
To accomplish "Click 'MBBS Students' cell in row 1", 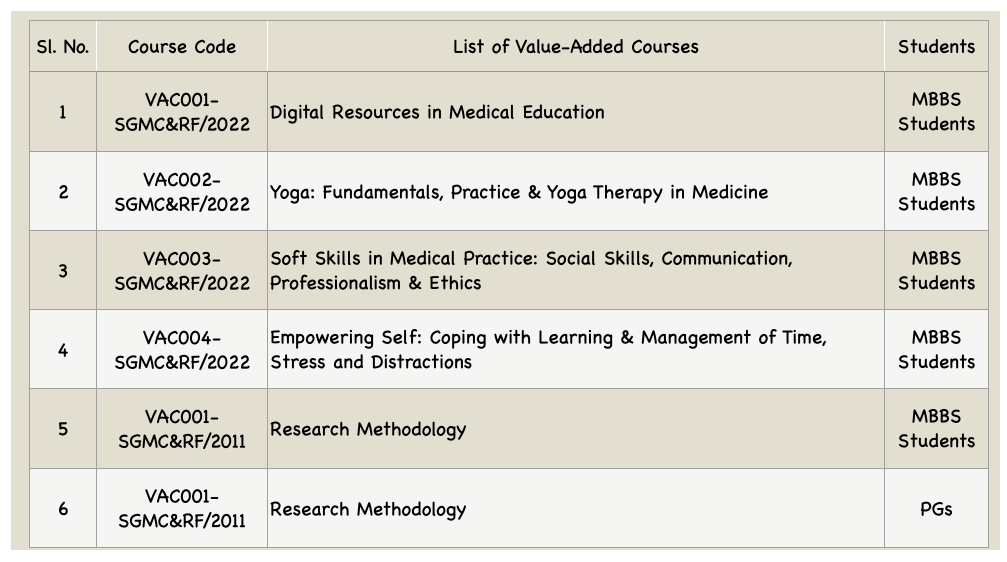I will pyautogui.click(x=936, y=112).
